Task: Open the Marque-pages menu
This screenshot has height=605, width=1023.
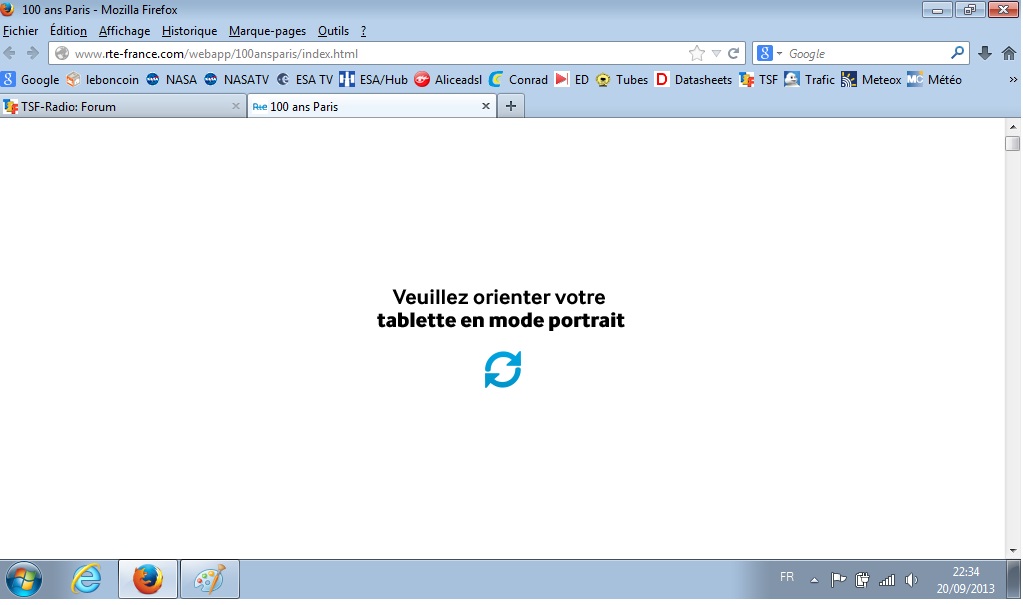Action: (x=267, y=31)
